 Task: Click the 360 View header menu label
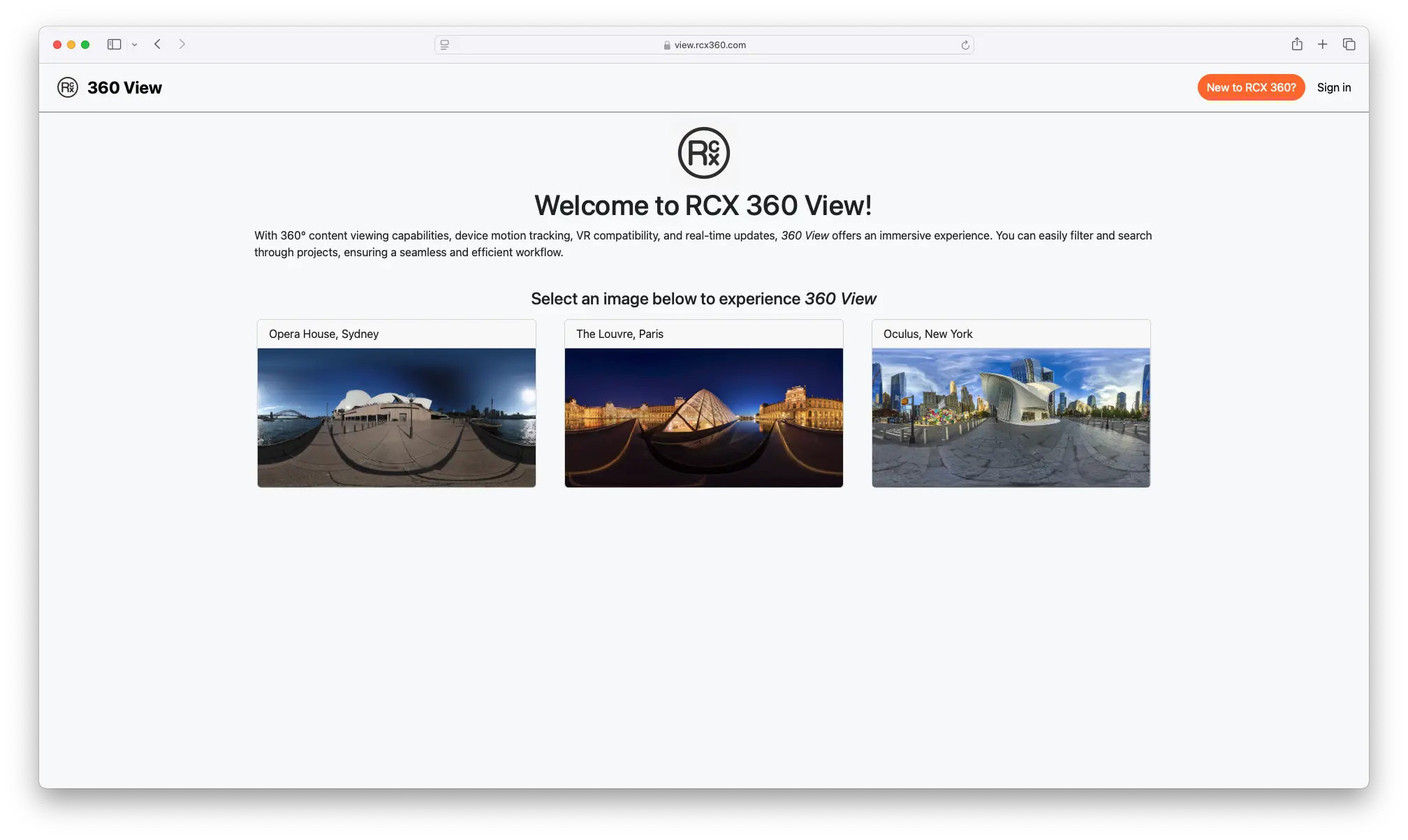tap(124, 87)
